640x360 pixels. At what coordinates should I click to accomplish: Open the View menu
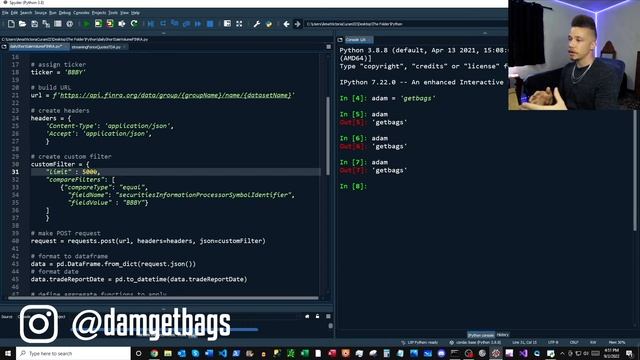124,13
